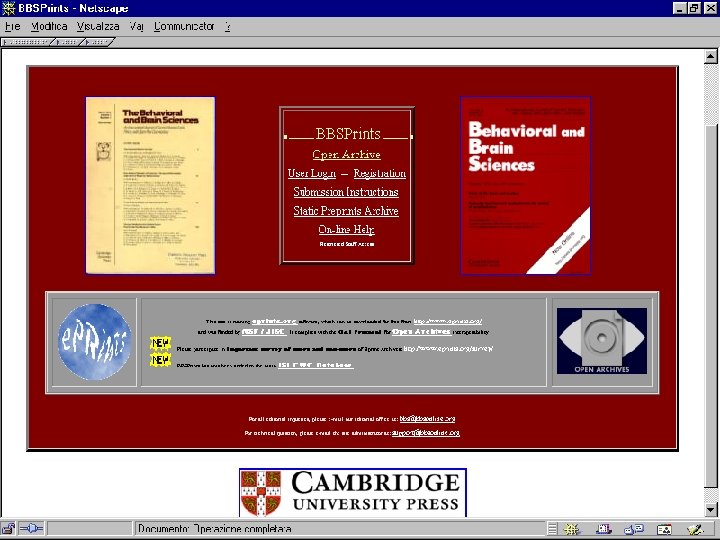This screenshot has width=720, height=540.
Task: Open the white Open Archives text link
Action: (422, 332)
